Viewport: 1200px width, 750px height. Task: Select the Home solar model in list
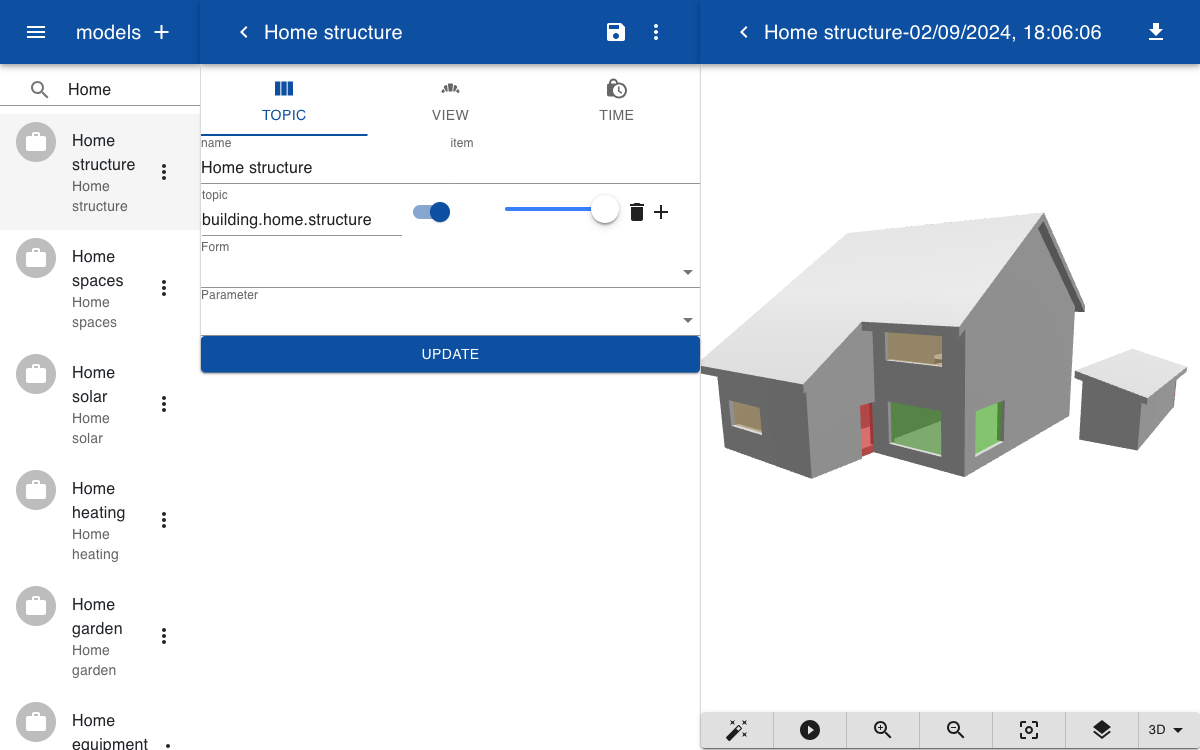coord(100,404)
